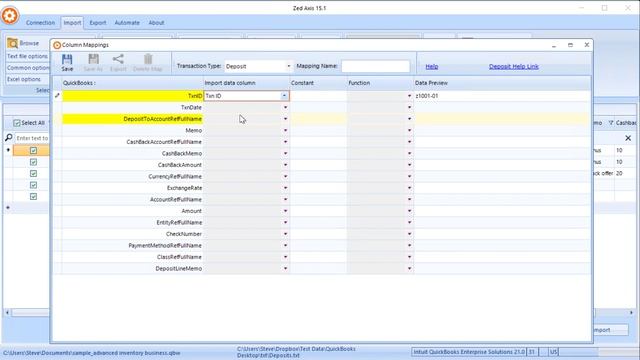The image size is (640, 360).
Task: Click Text file options in main window
Action: pyautogui.click(x=27, y=56)
